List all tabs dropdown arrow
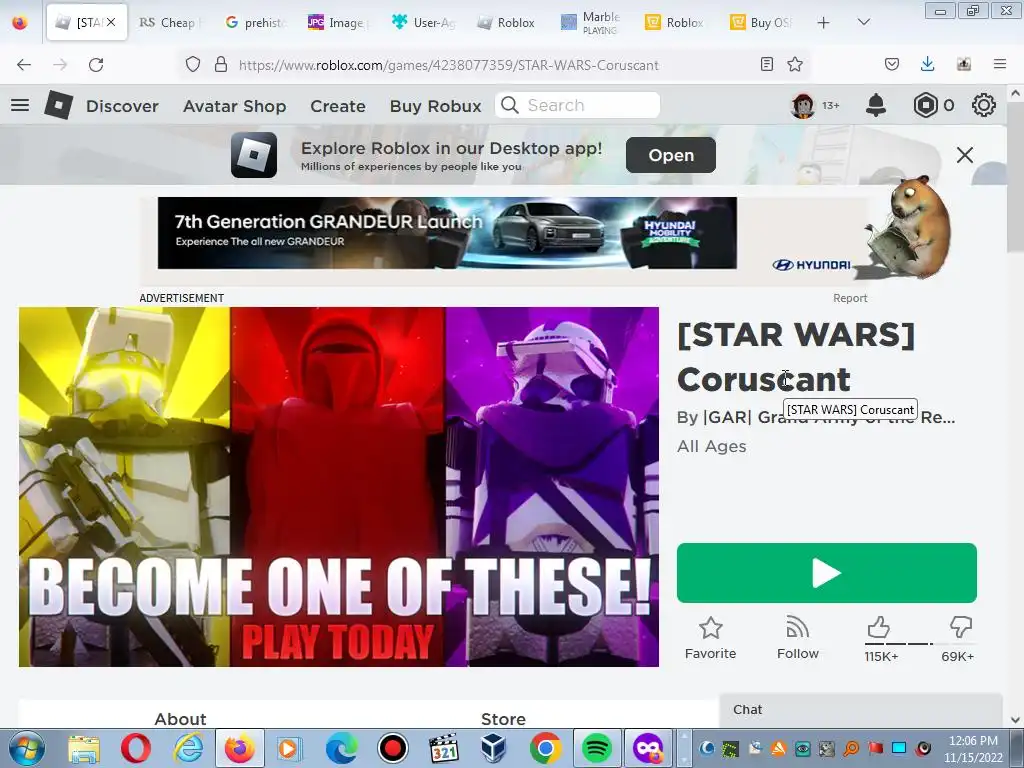 coord(863,22)
